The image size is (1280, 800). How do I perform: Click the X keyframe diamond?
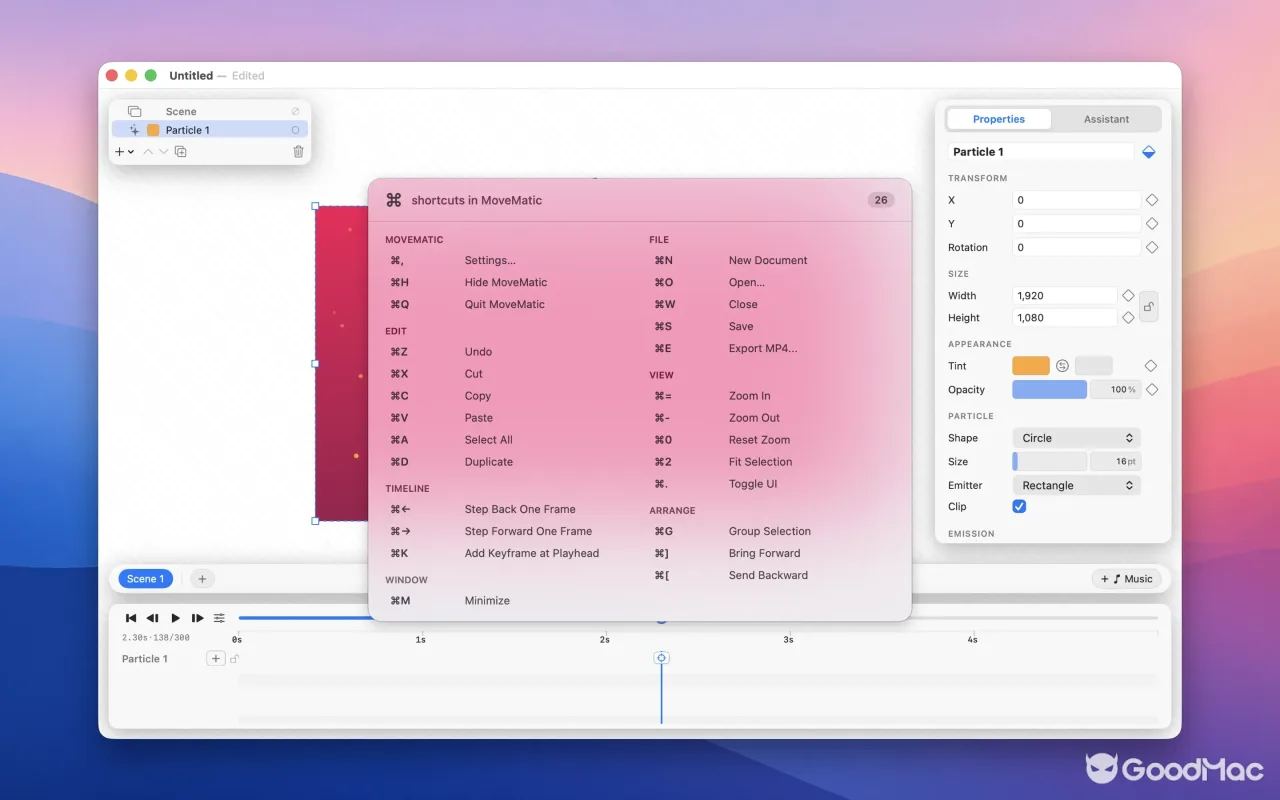click(1152, 200)
